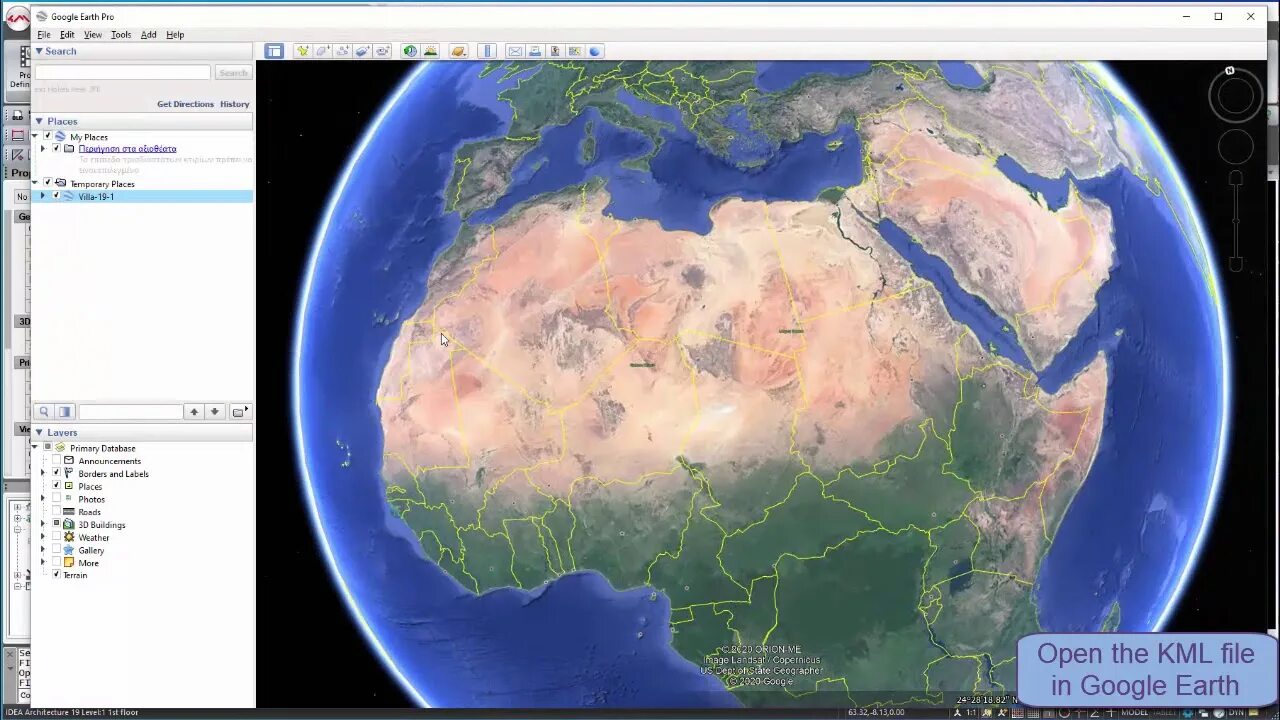Collapse the Search panel header triangle

39,51
